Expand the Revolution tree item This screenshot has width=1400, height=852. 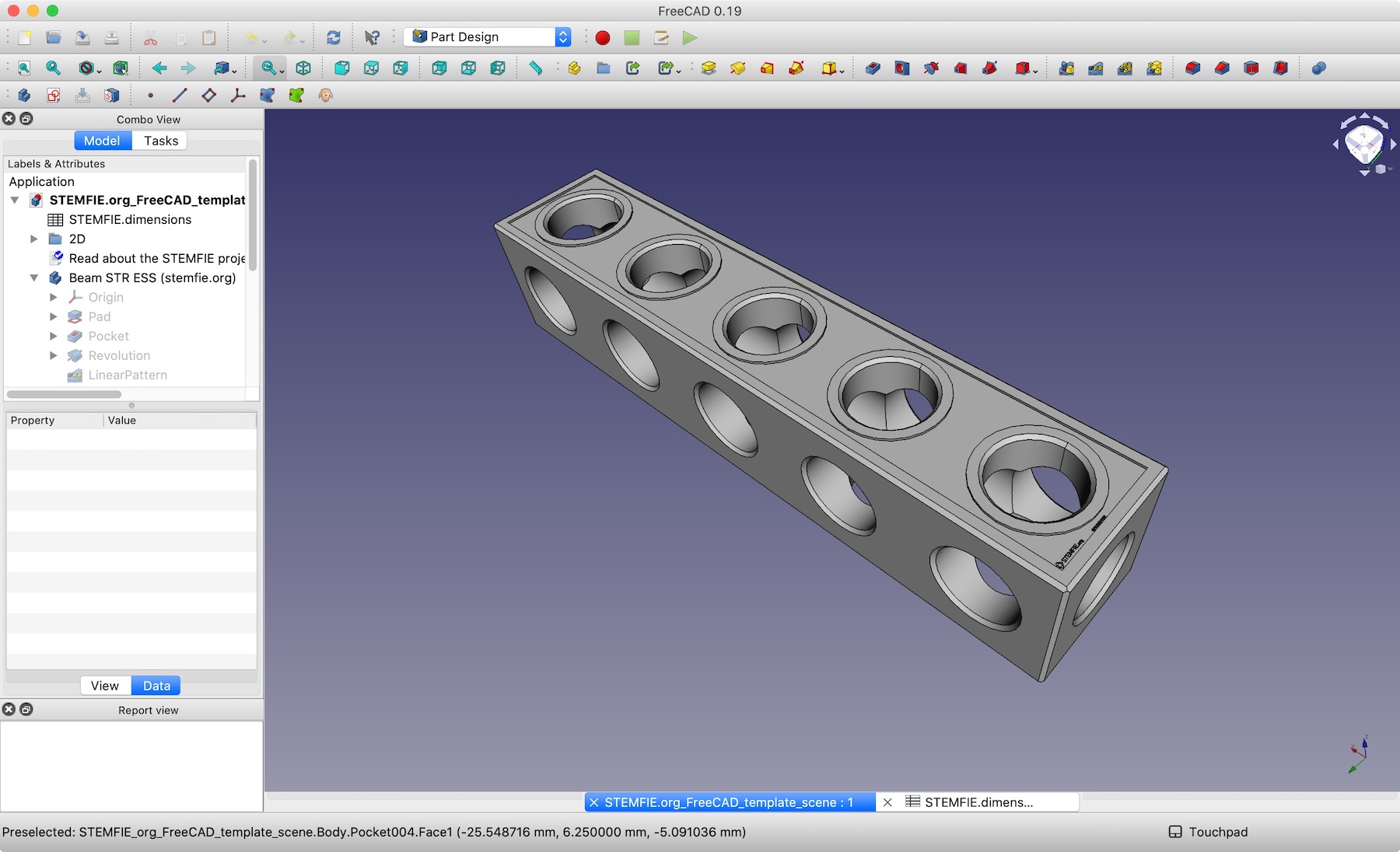click(54, 355)
